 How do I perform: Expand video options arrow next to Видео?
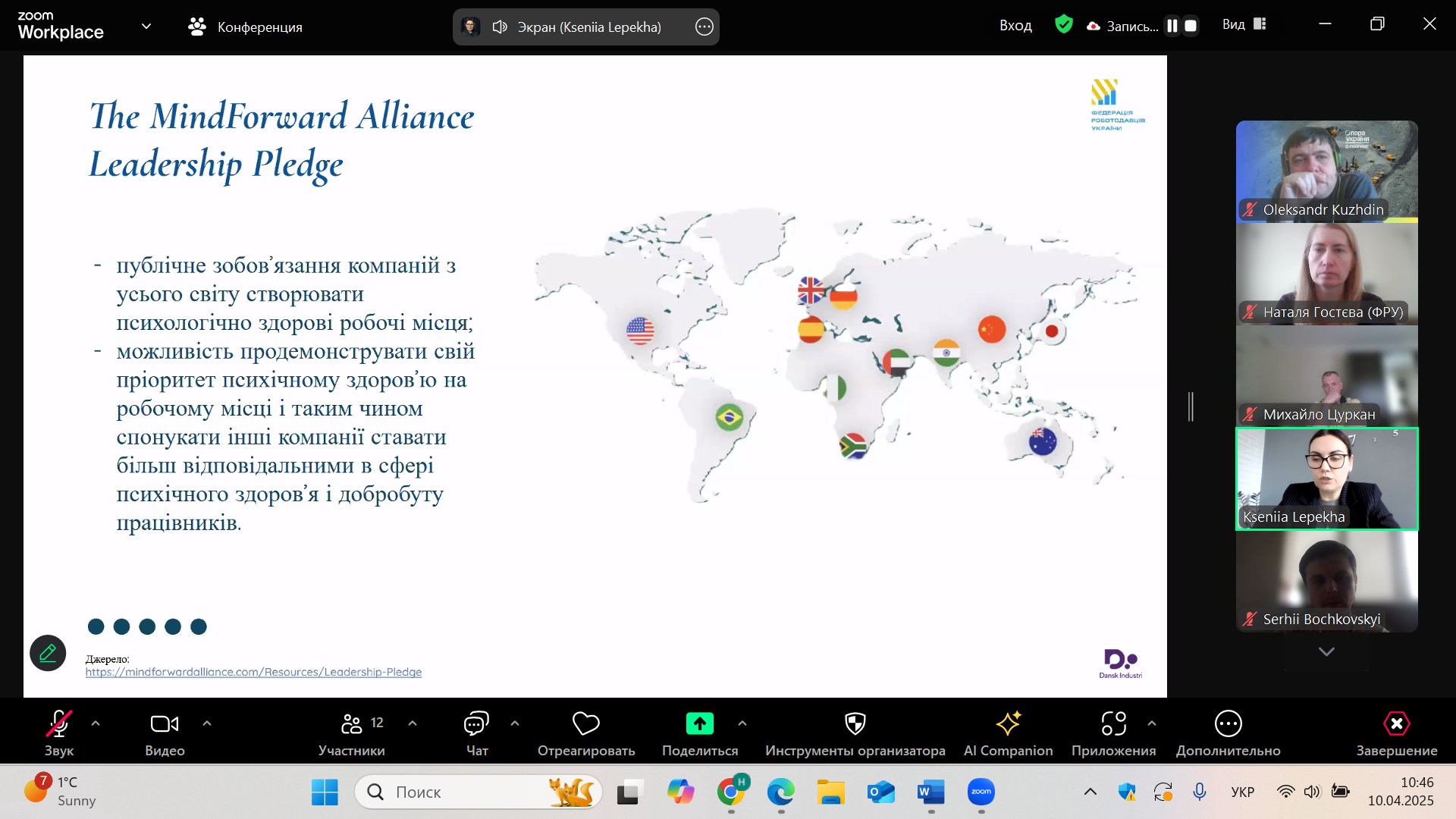point(207,723)
